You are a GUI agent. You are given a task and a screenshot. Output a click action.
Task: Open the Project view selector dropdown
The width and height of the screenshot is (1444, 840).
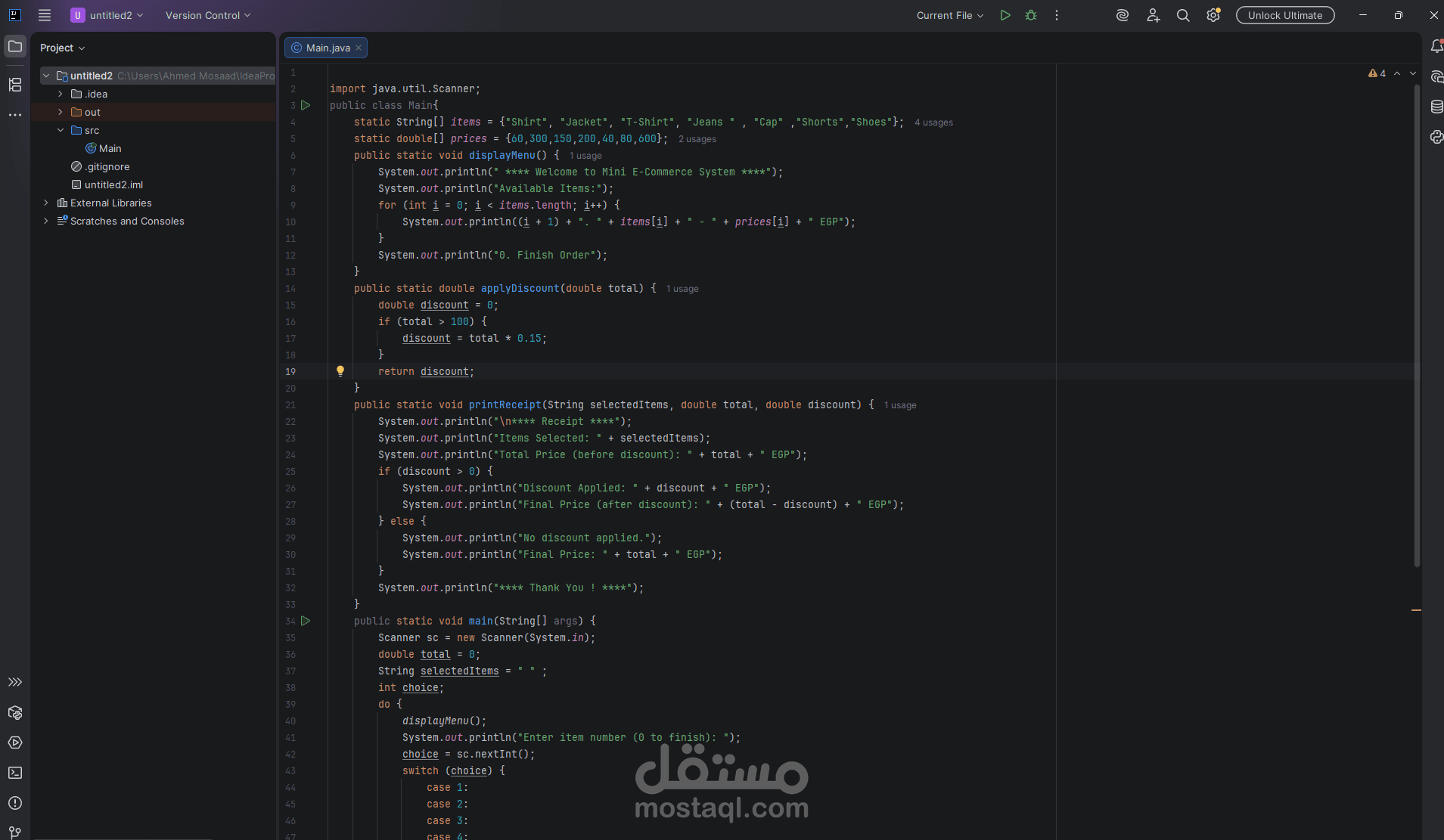click(x=62, y=48)
